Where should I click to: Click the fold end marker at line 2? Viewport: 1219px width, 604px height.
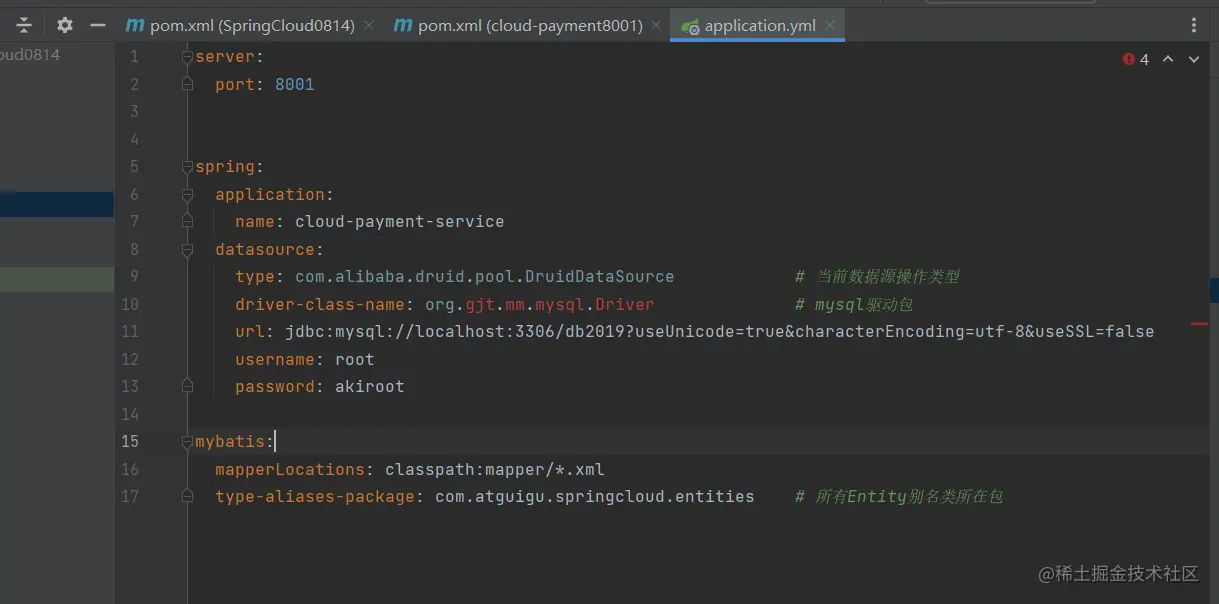click(187, 85)
